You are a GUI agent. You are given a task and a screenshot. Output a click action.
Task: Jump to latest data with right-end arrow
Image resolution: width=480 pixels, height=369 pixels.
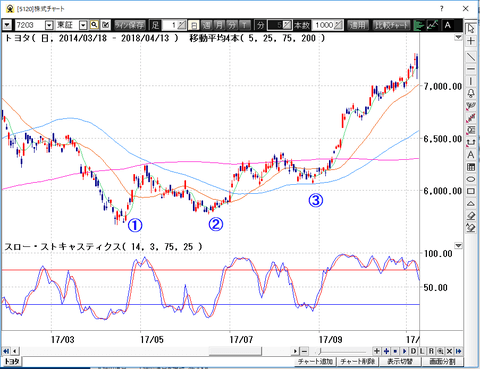pyautogui.click(x=459, y=351)
